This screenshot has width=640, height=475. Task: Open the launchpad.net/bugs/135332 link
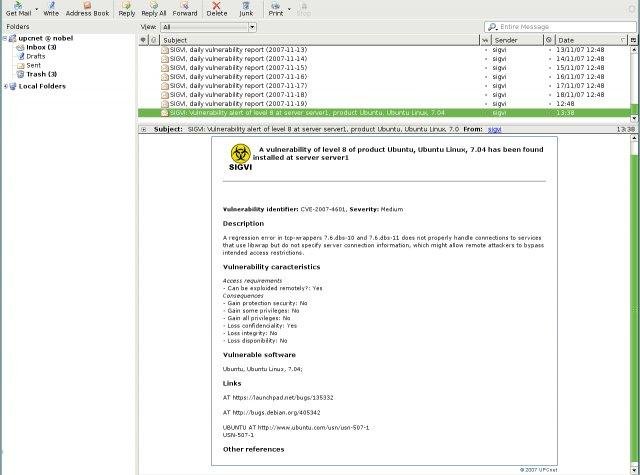283,397
